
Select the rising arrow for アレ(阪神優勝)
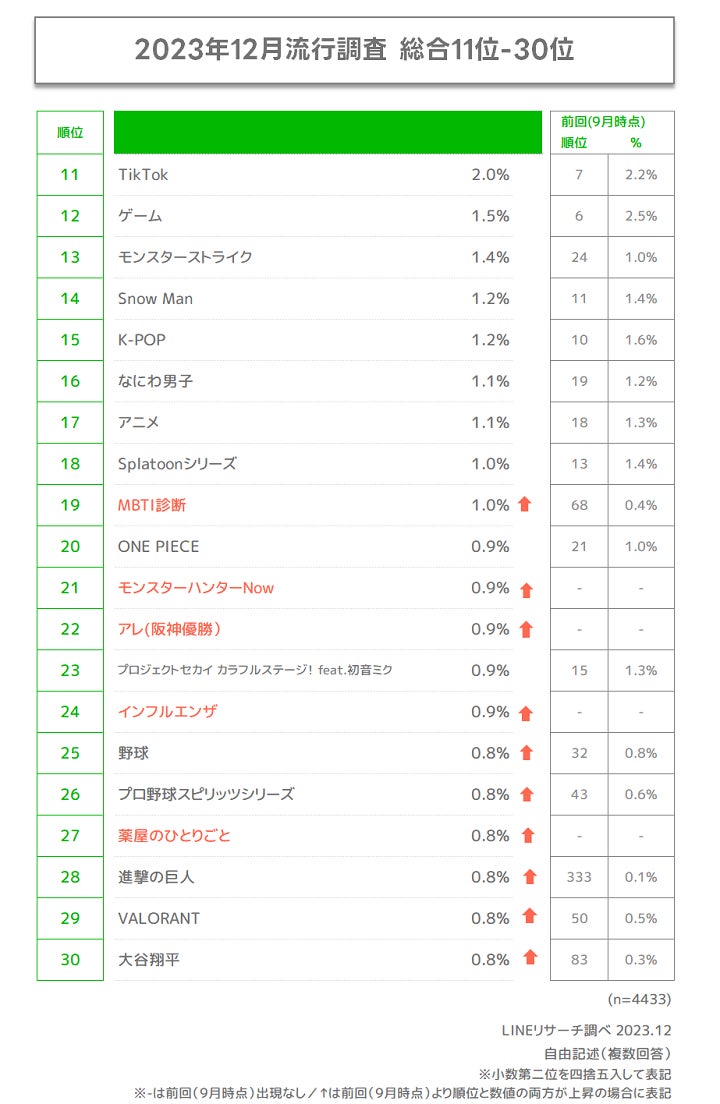point(526,630)
